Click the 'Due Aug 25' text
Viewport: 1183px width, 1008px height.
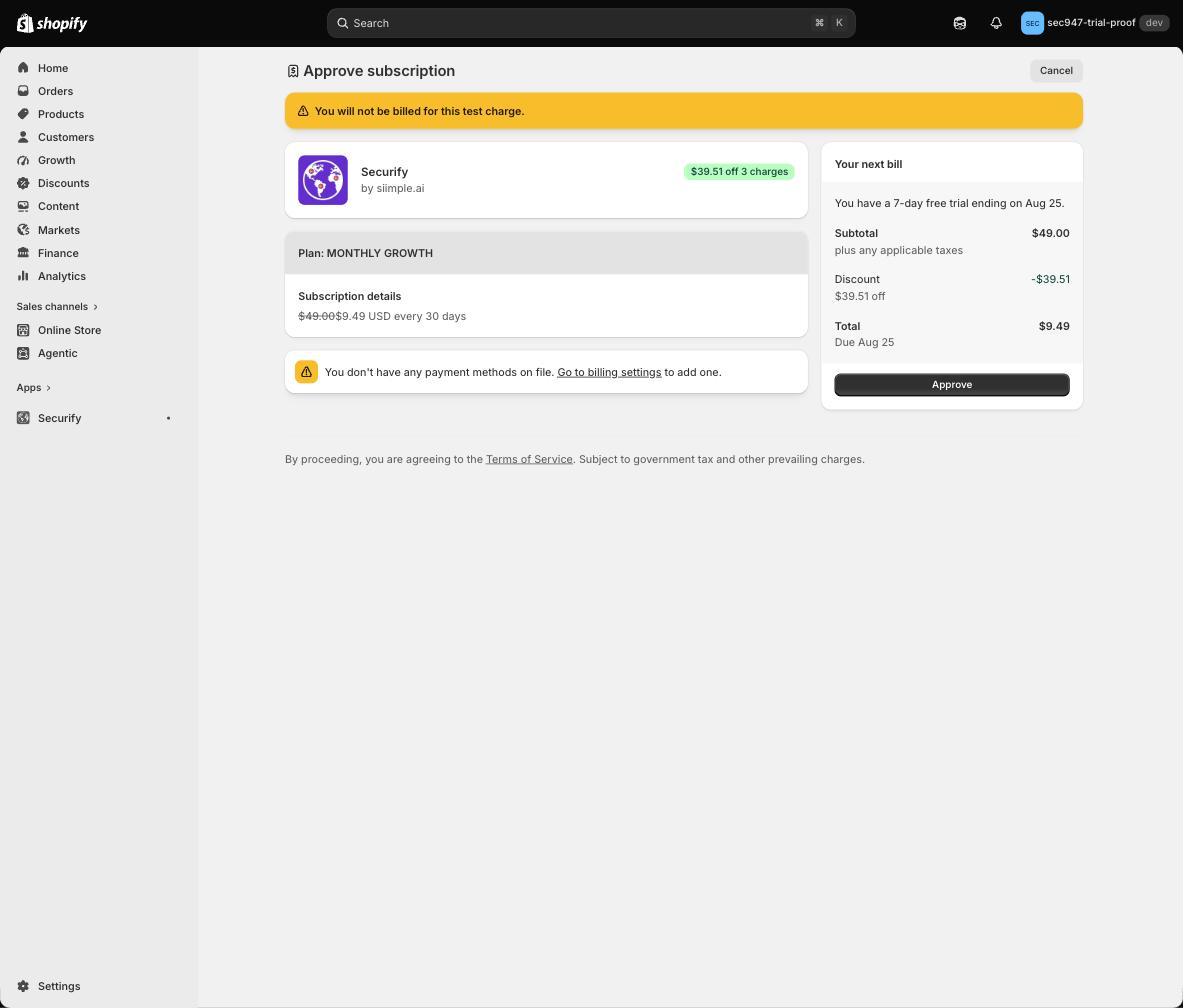point(864,343)
